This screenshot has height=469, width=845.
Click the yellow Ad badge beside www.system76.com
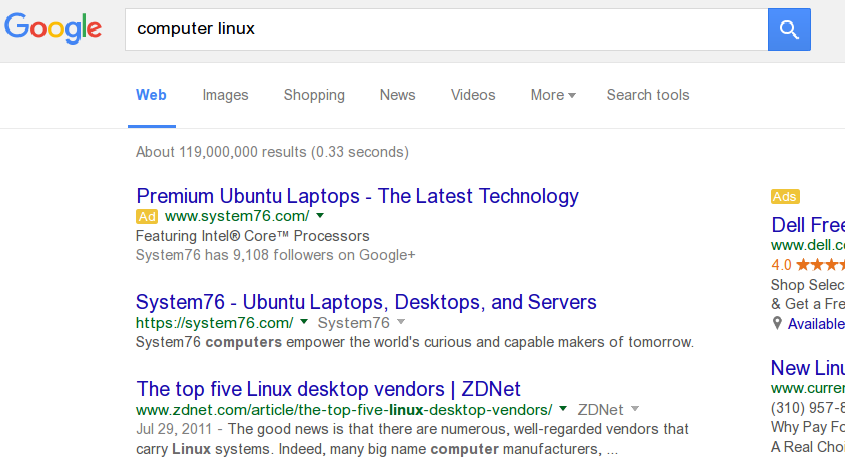click(147, 217)
